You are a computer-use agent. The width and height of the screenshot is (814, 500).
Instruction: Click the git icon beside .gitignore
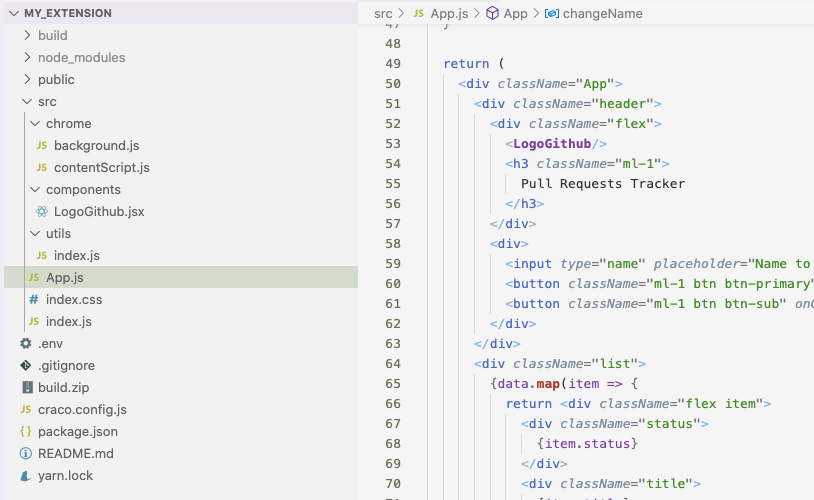(x=26, y=366)
